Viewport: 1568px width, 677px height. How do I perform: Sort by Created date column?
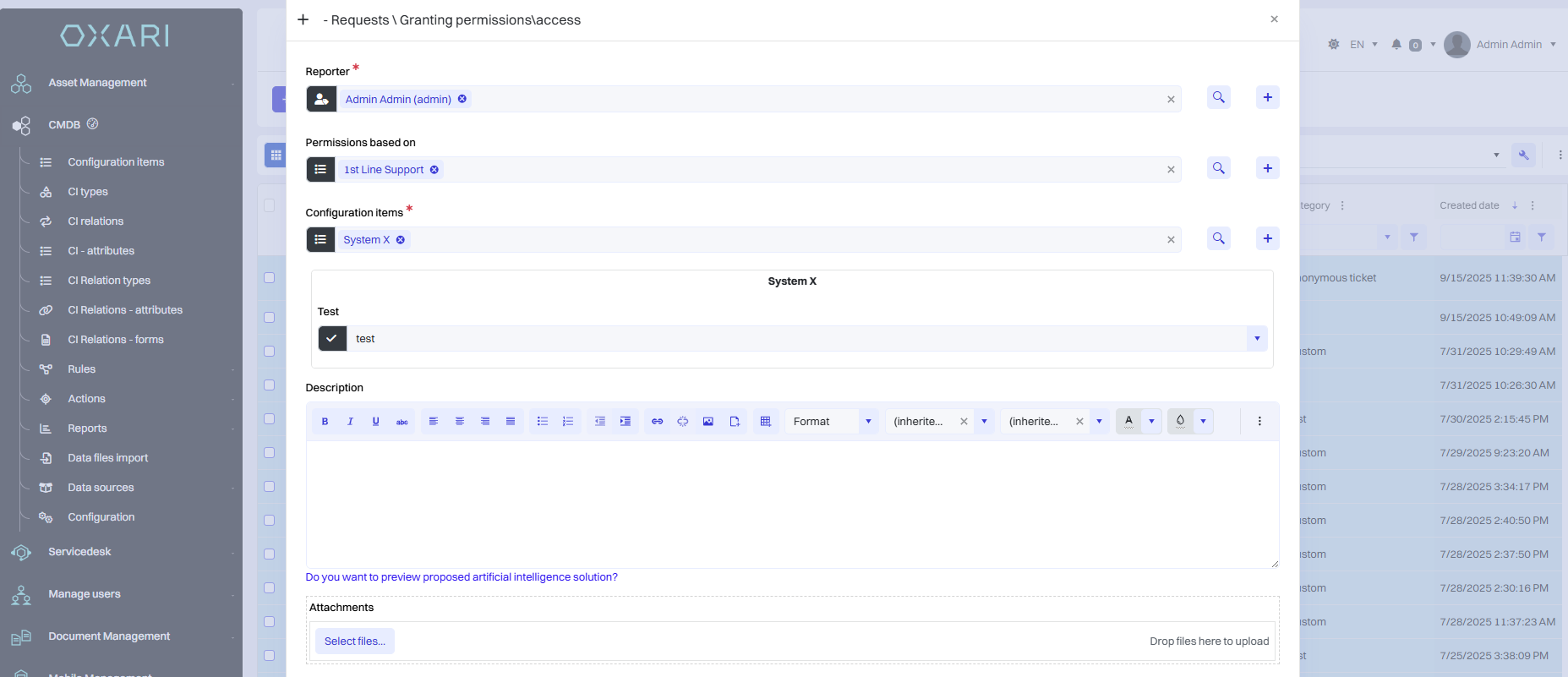pyautogui.click(x=1469, y=205)
